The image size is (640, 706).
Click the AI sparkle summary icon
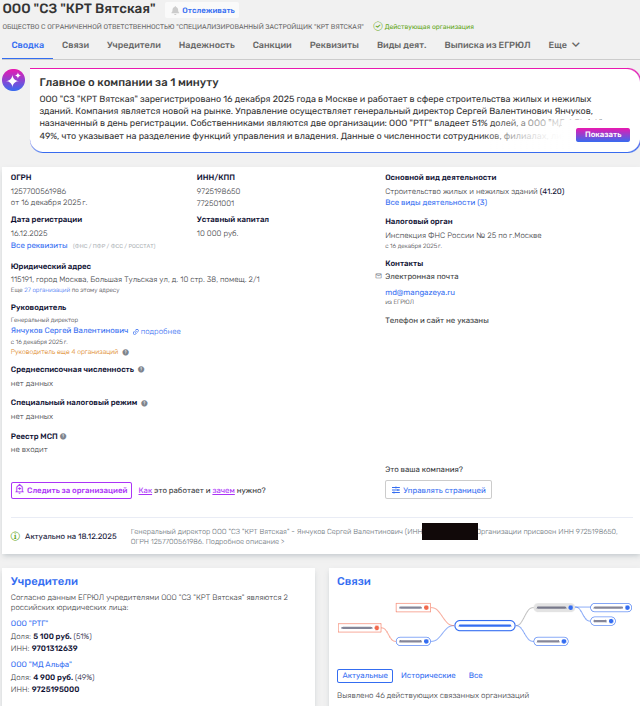pos(14,82)
